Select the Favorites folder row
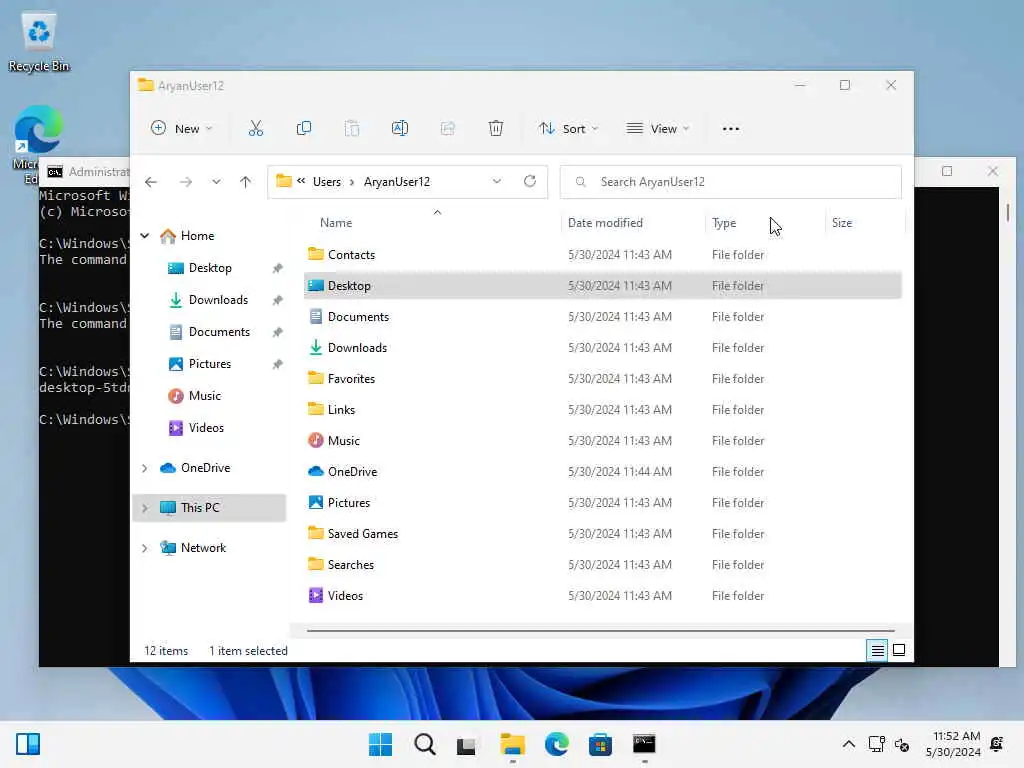 [x=602, y=379]
